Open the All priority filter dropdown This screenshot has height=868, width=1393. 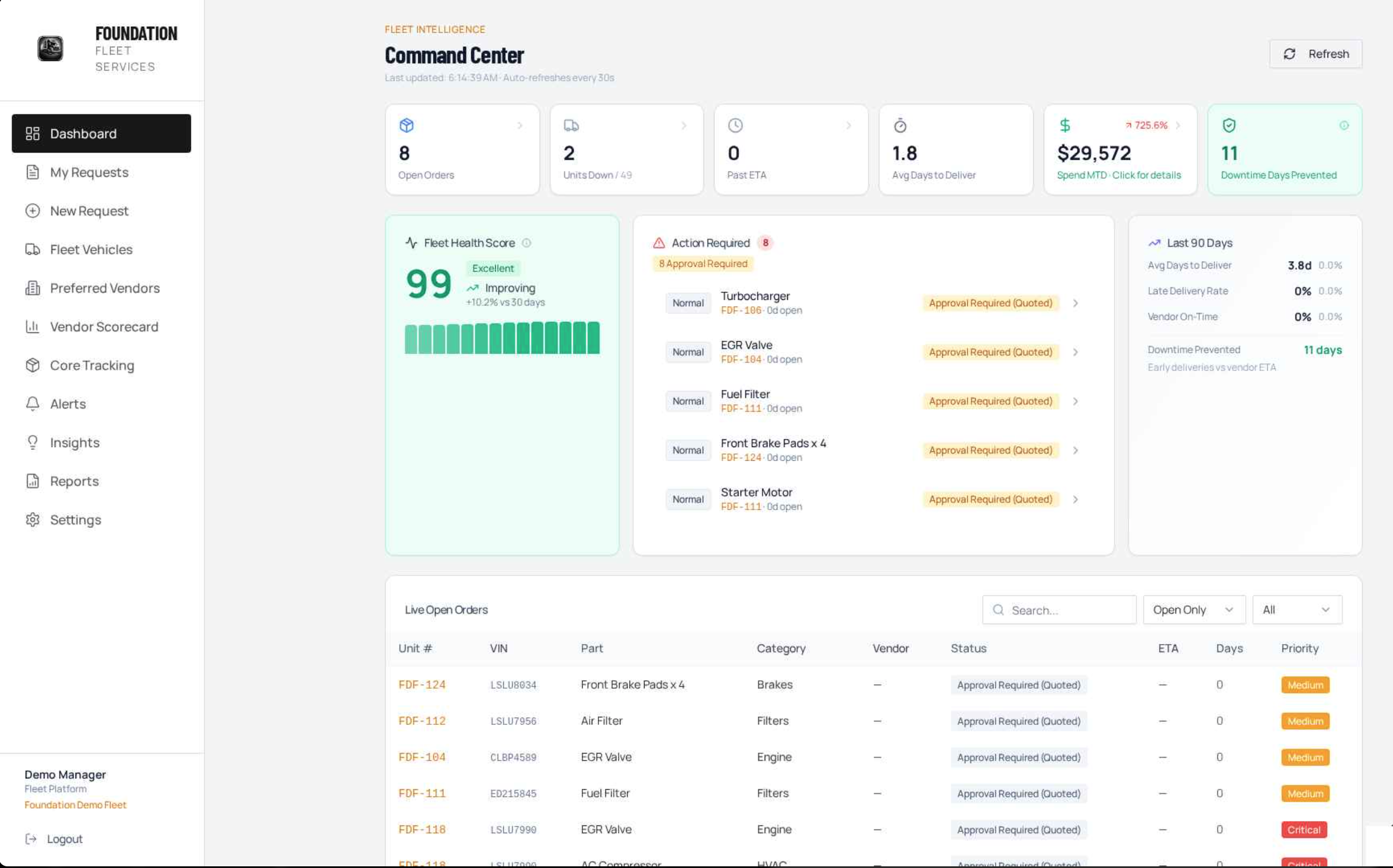click(x=1297, y=609)
